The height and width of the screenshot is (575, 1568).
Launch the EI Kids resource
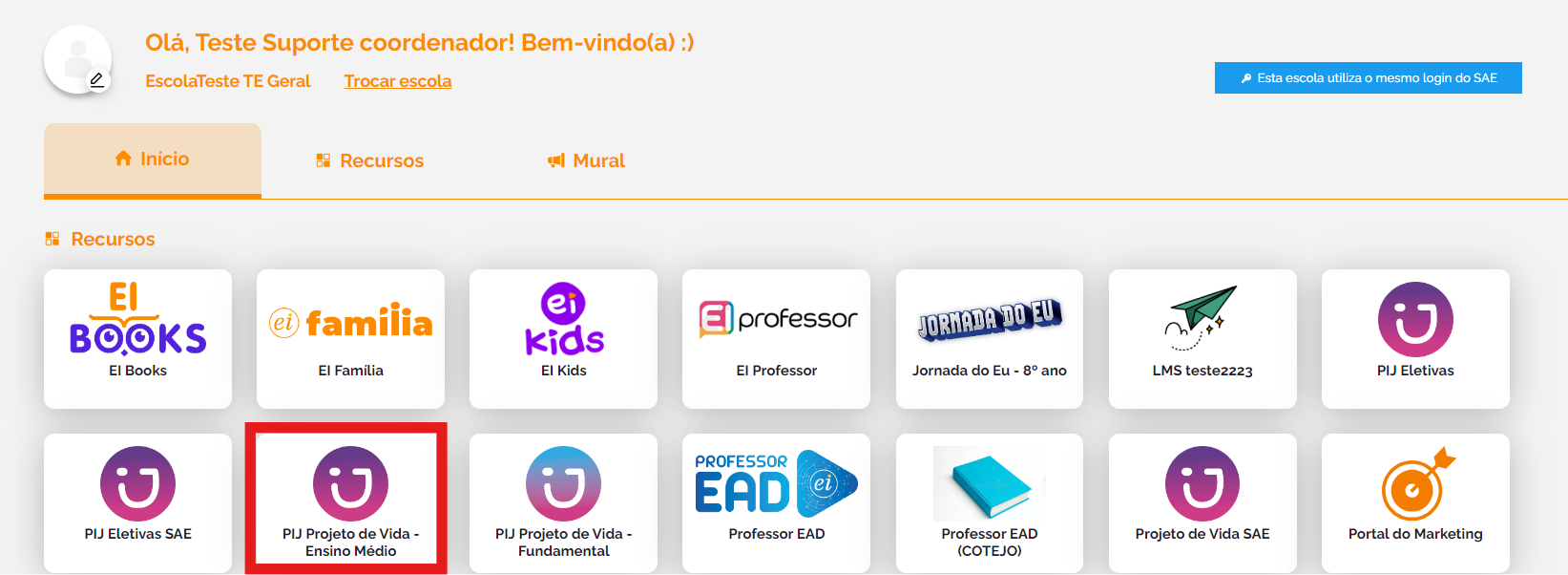click(563, 339)
